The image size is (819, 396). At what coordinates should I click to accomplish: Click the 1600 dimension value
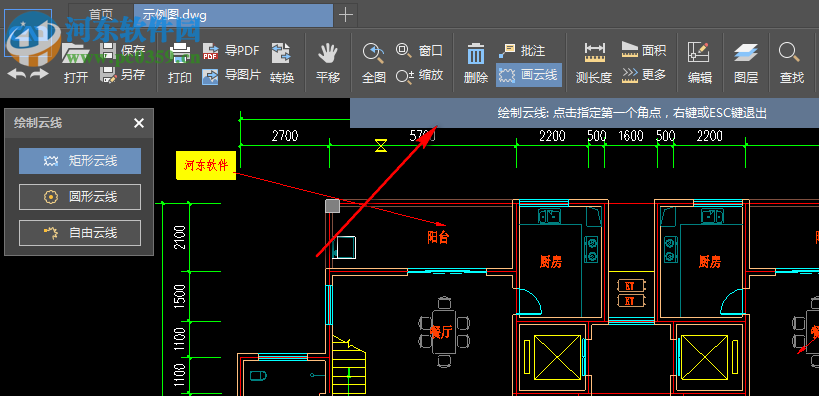(x=631, y=136)
